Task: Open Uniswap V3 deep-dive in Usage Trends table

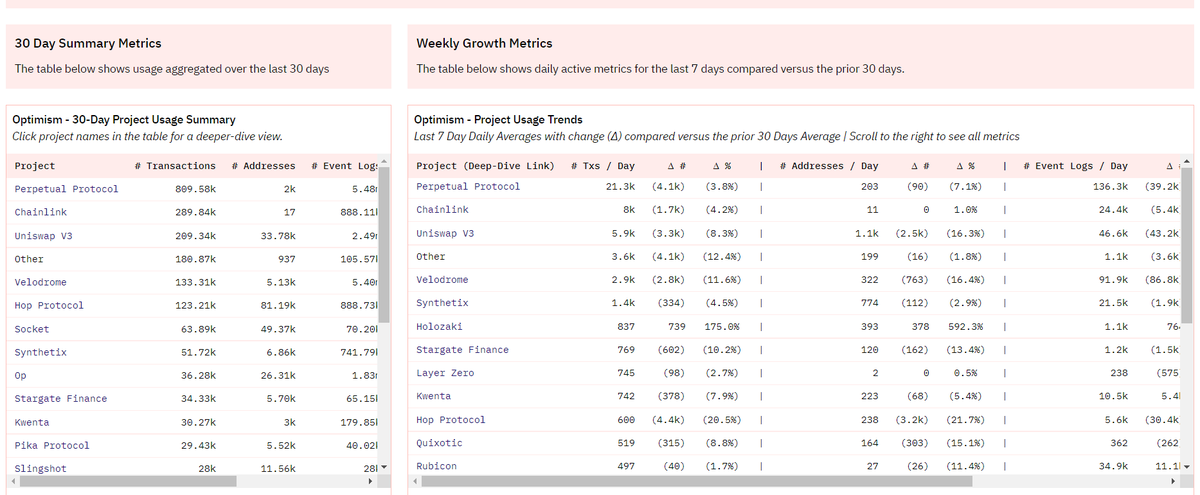Action: (x=445, y=233)
